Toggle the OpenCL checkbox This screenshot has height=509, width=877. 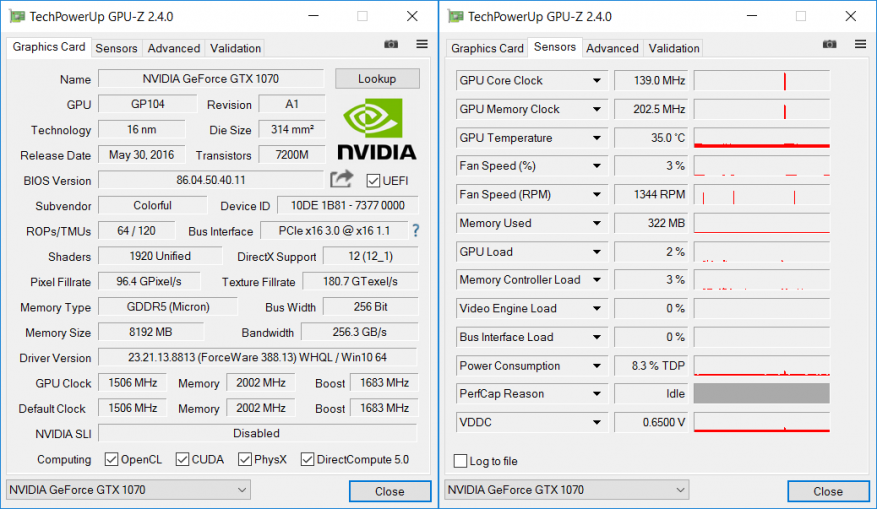[112, 460]
